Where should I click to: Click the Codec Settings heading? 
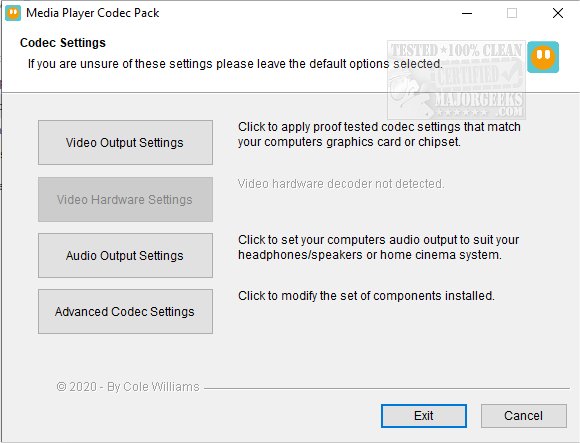pyautogui.click(x=63, y=43)
